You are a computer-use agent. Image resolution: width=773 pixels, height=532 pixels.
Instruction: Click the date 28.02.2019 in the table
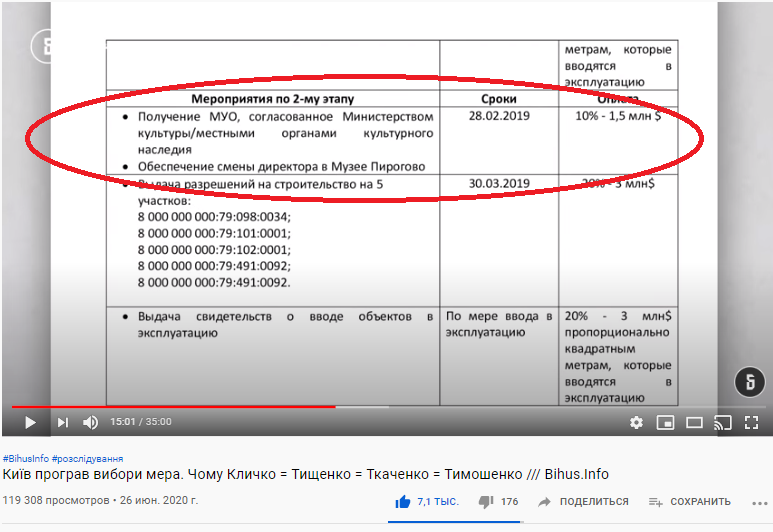[x=499, y=116]
